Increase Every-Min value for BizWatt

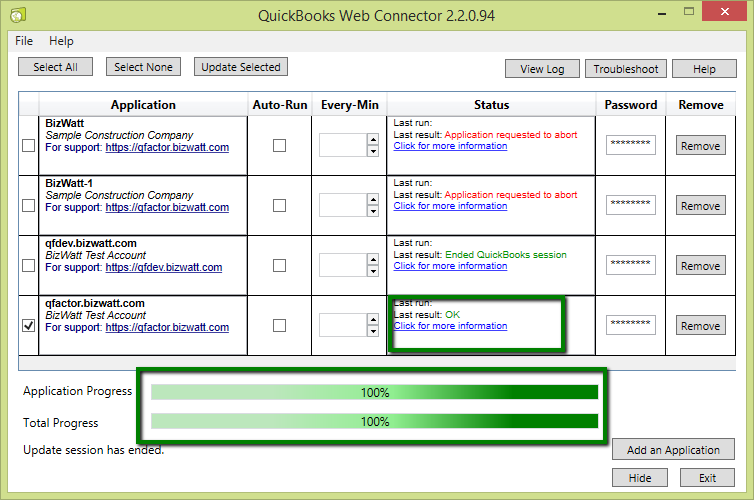point(373,139)
